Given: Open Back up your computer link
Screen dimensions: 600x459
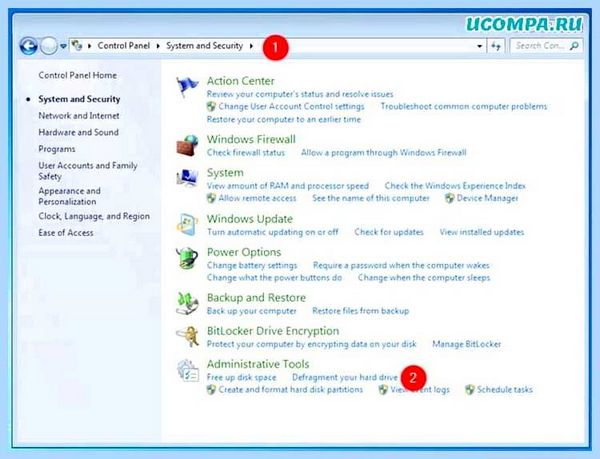Looking at the screenshot, I should click(x=252, y=311).
